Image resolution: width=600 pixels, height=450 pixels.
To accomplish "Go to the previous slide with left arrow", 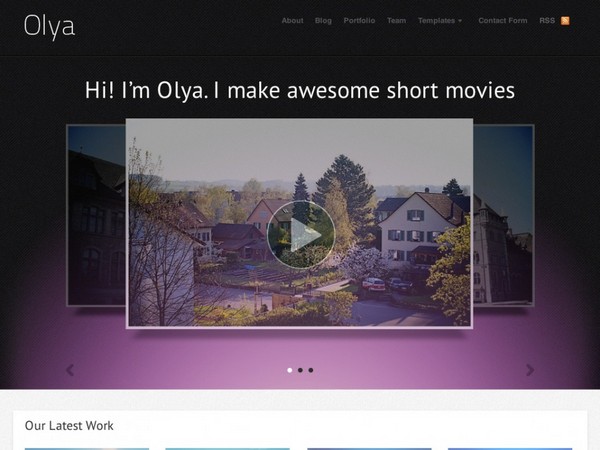I will (x=70, y=370).
